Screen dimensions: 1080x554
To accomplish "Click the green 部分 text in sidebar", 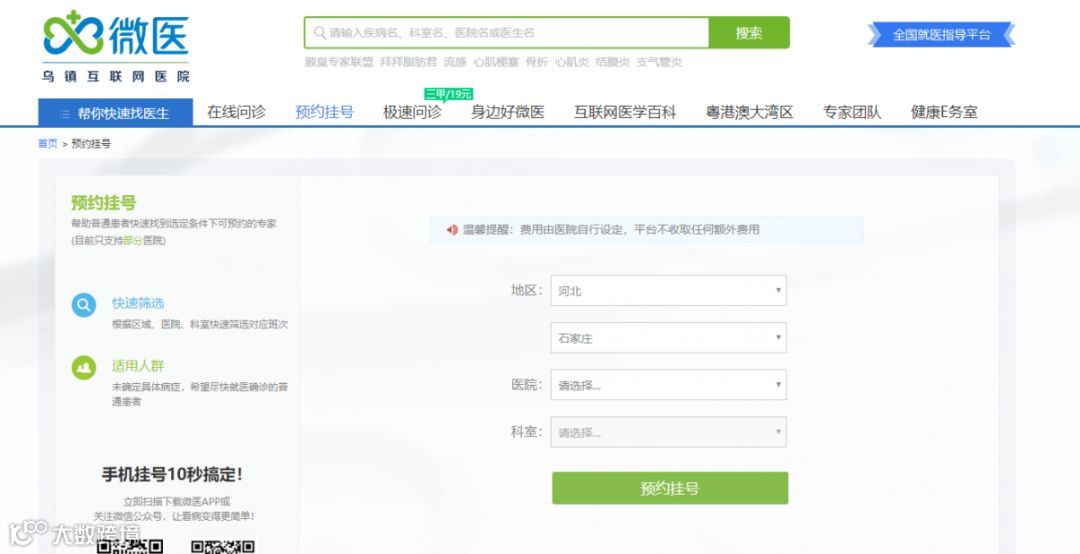I will point(133,240).
